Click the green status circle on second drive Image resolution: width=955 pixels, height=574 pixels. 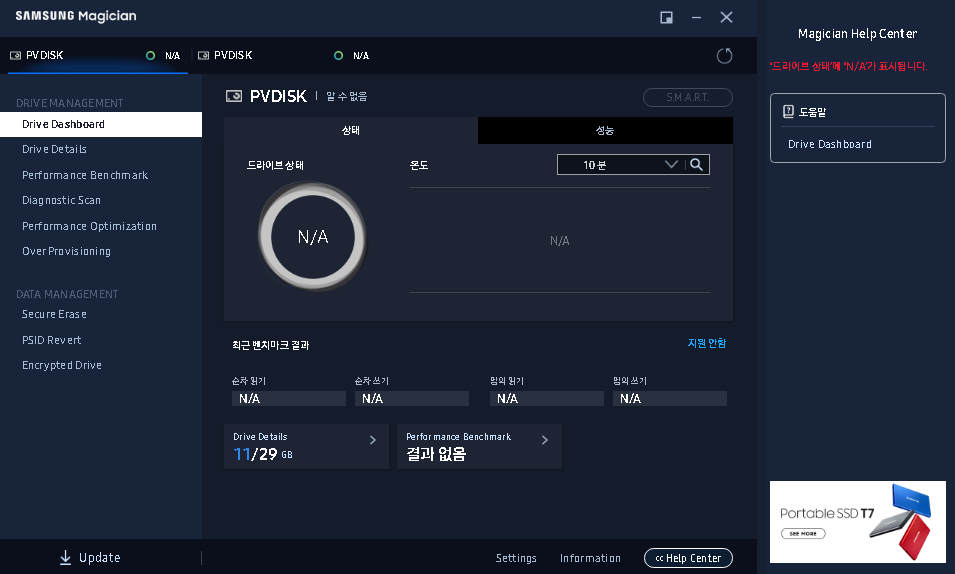339,55
